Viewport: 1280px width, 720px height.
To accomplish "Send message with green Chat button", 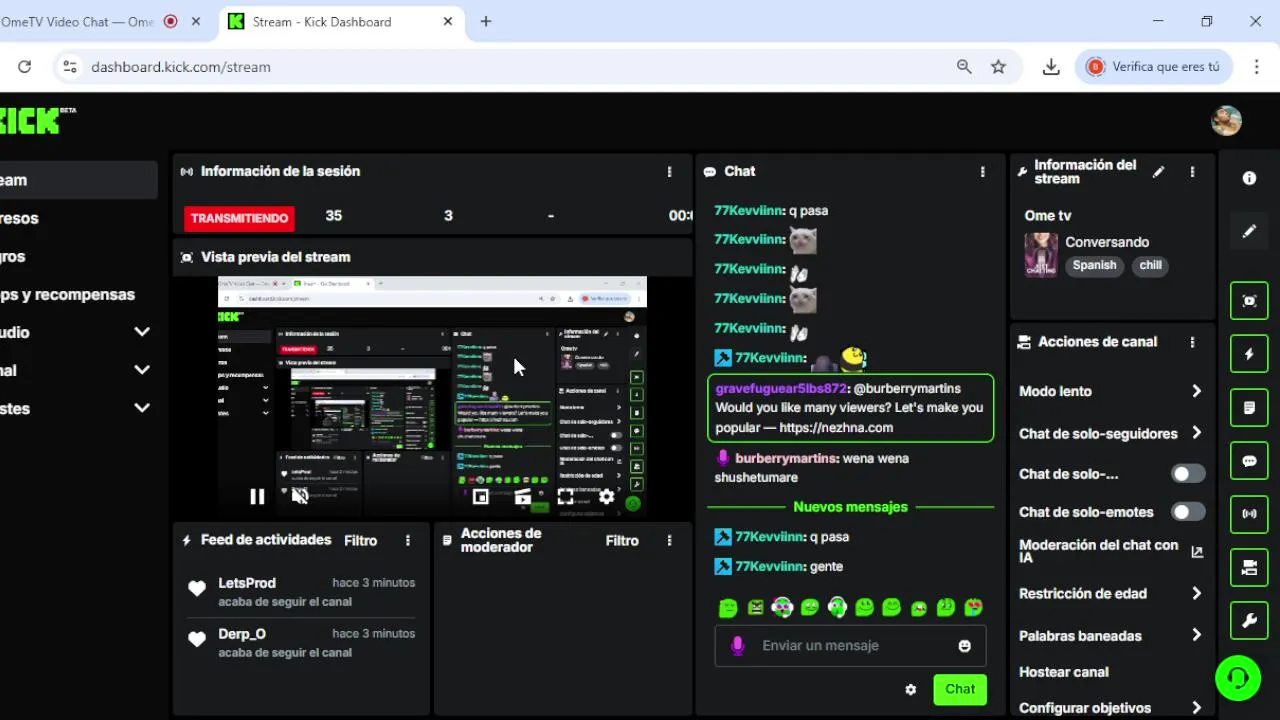I will pyautogui.click(x=960, y=689).
